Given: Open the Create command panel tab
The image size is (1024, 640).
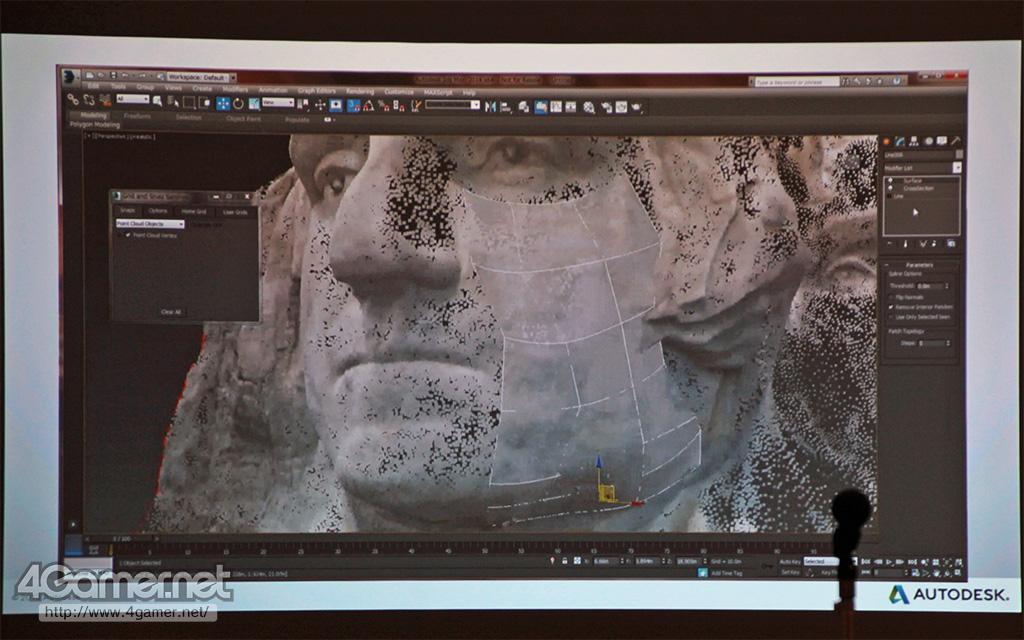Looking at the screenshot, I should click(887, 141).
